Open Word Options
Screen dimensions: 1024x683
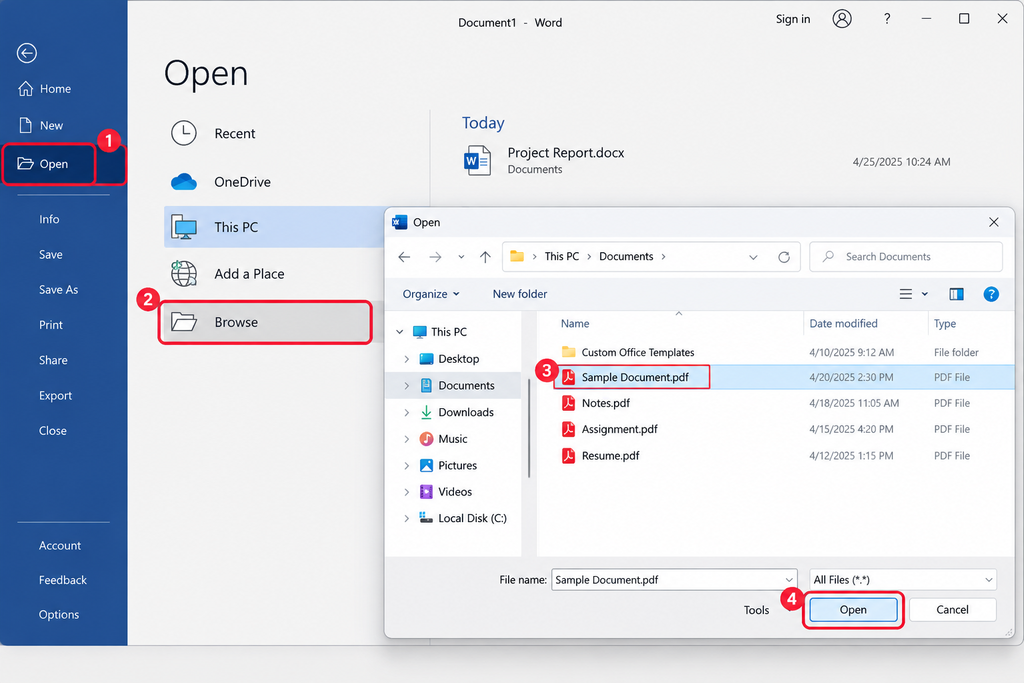coord(59,615)
